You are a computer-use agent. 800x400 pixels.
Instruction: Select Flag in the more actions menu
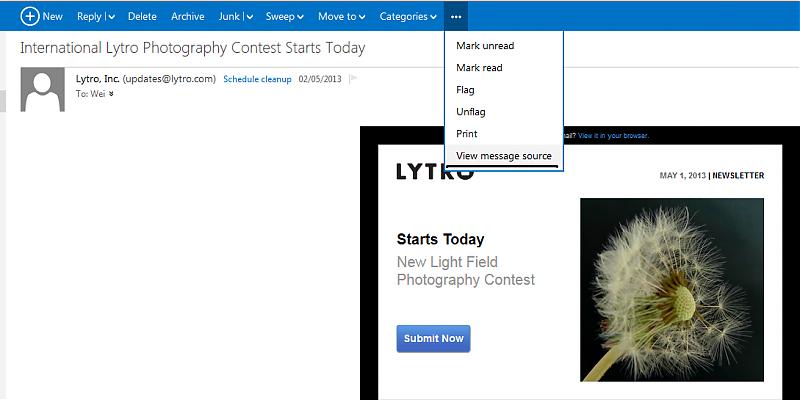465,90
